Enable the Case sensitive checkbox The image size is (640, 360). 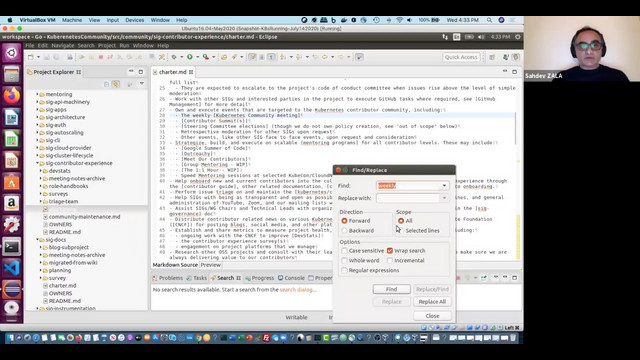tap(344, 251)
